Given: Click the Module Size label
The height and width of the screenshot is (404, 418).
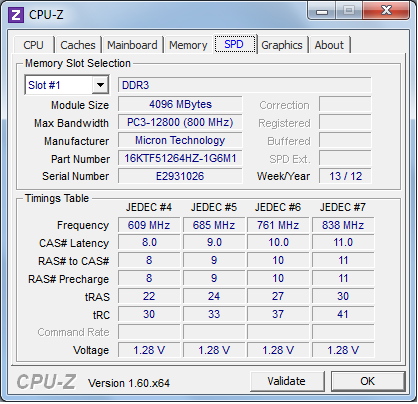Looking at the screenshot, I should pyautogui.click(x=80, y=105).
